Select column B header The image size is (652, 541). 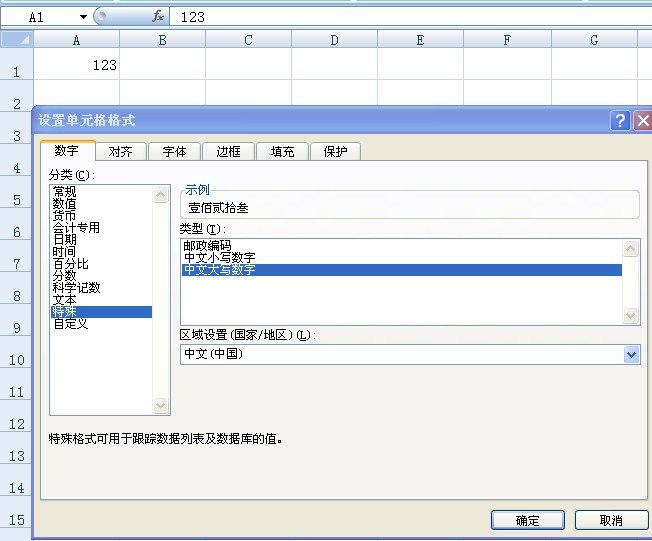coord(162,40)
